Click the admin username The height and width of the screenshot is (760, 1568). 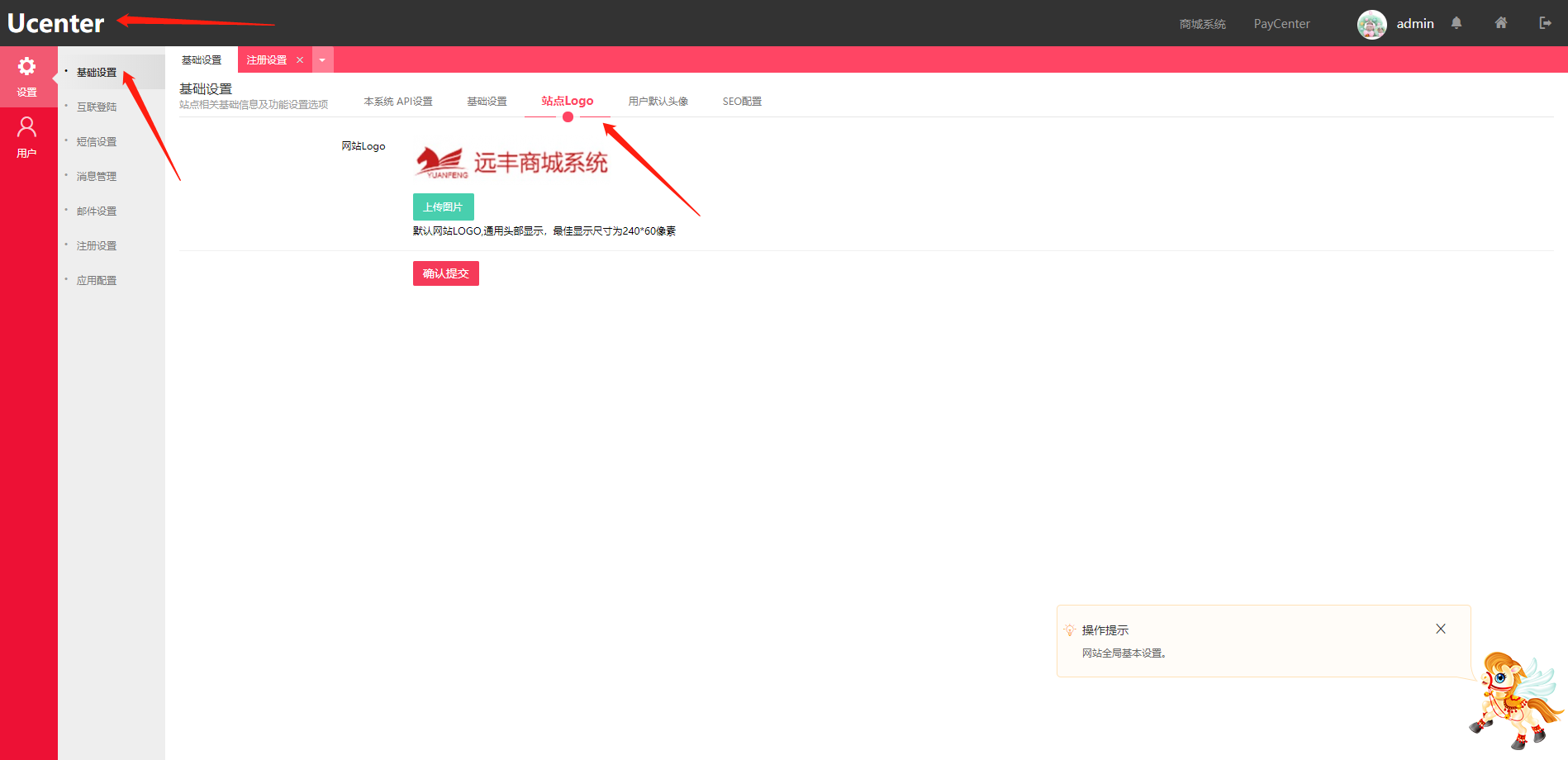1415,24
